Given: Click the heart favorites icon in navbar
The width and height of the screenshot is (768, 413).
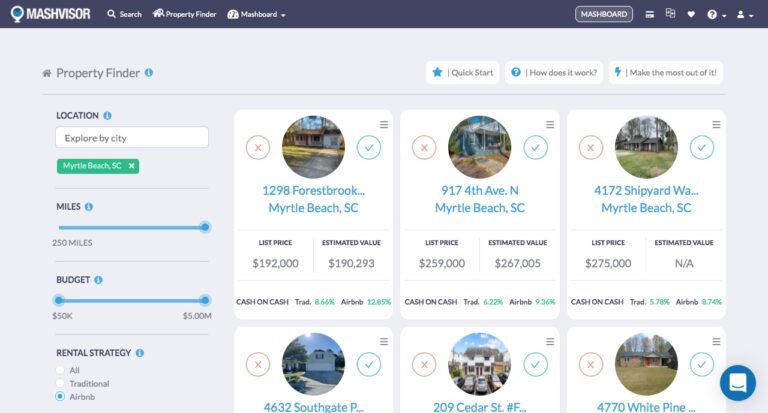Looking at the screenshot, I should click(x=691, y=14).
